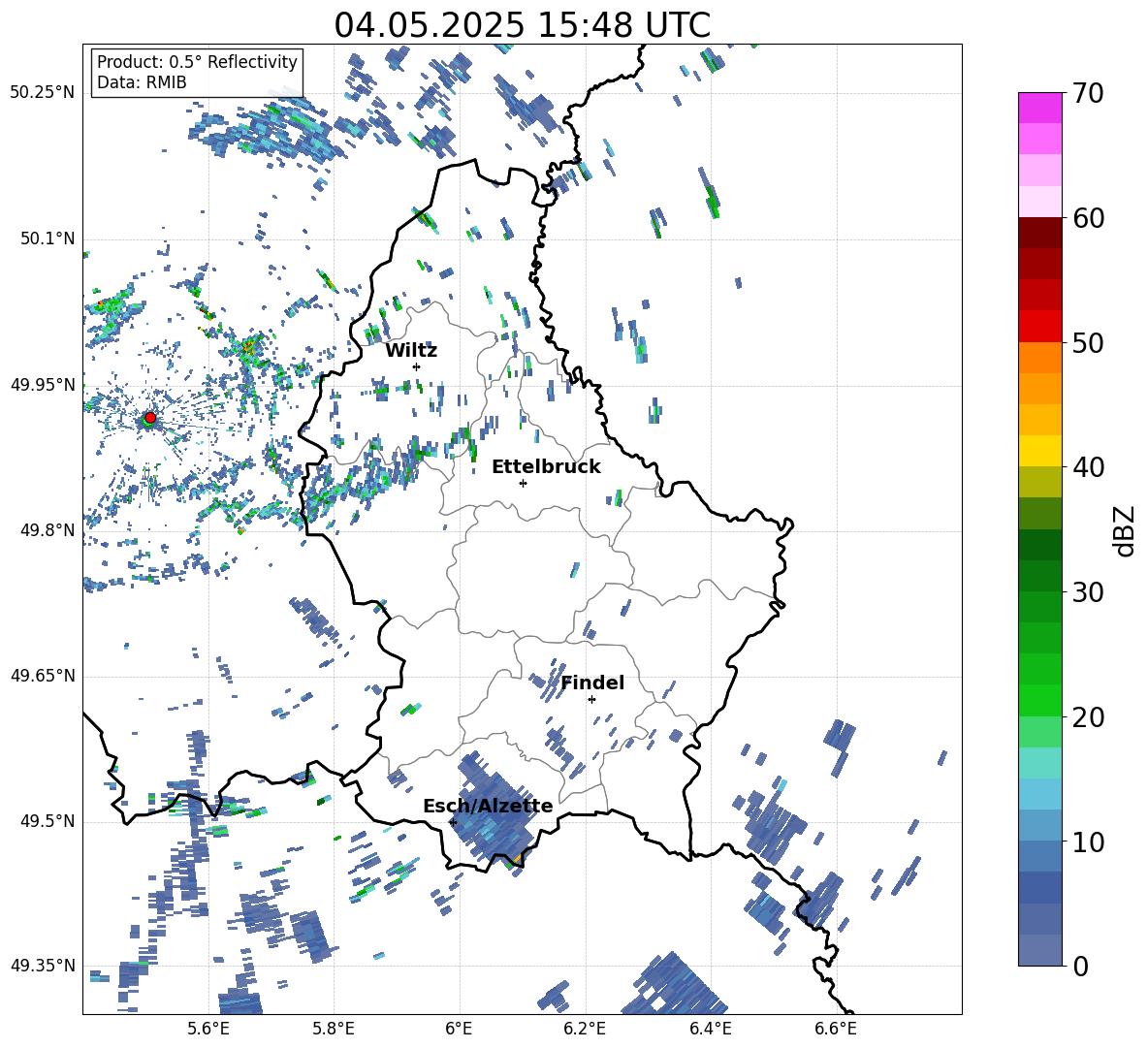Click the 5.6°E longitude label
The width and height of the screenshot is (1148, 1048).
(x=207, y=1029)
